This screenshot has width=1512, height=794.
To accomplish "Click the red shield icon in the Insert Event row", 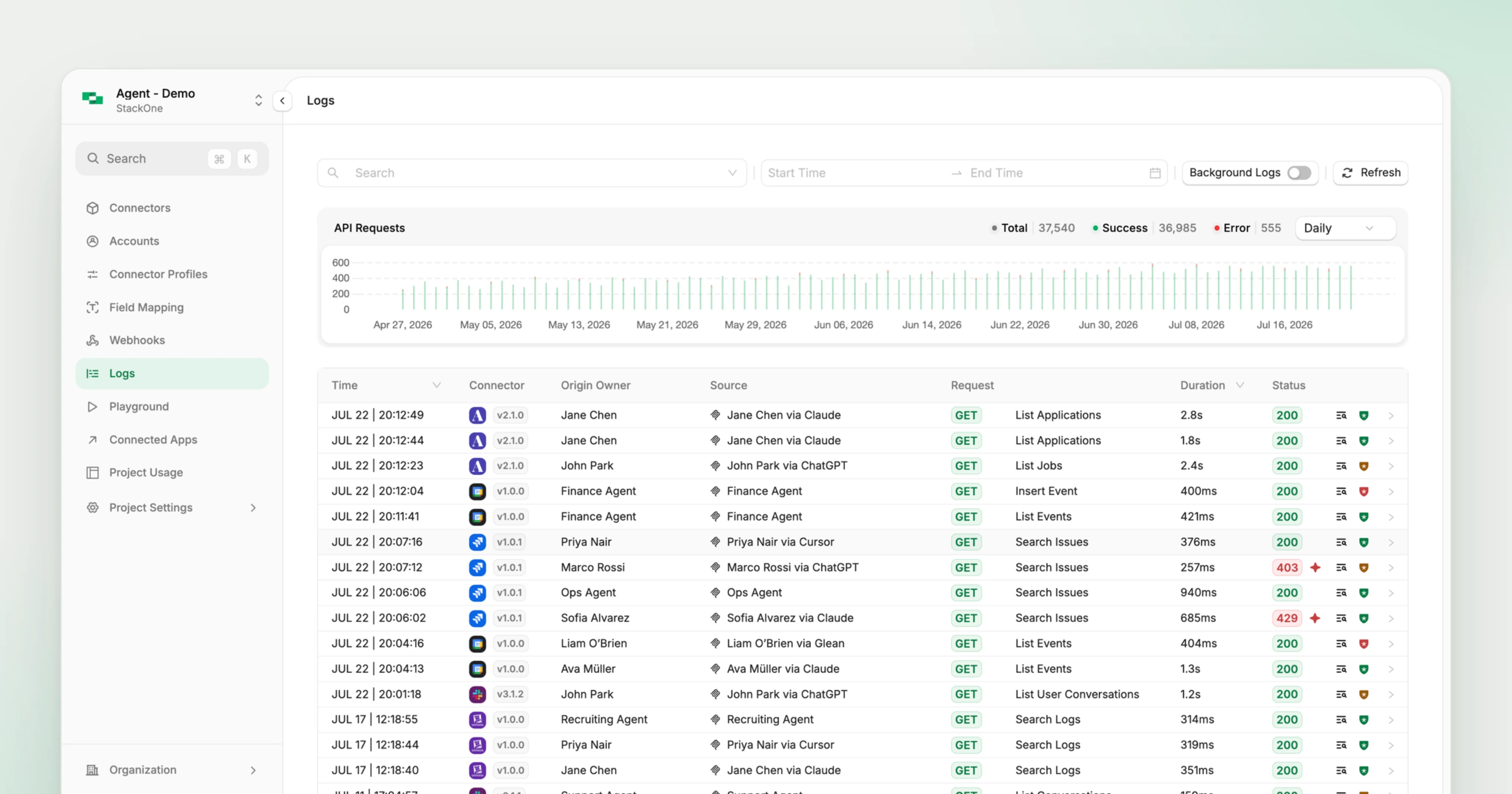I will click(1364, 491).
